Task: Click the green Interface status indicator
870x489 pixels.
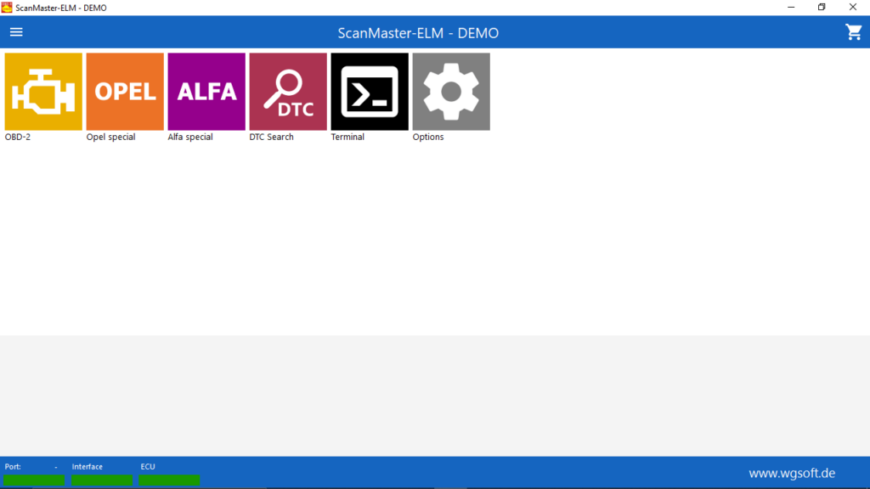Action: coord(102,480)
